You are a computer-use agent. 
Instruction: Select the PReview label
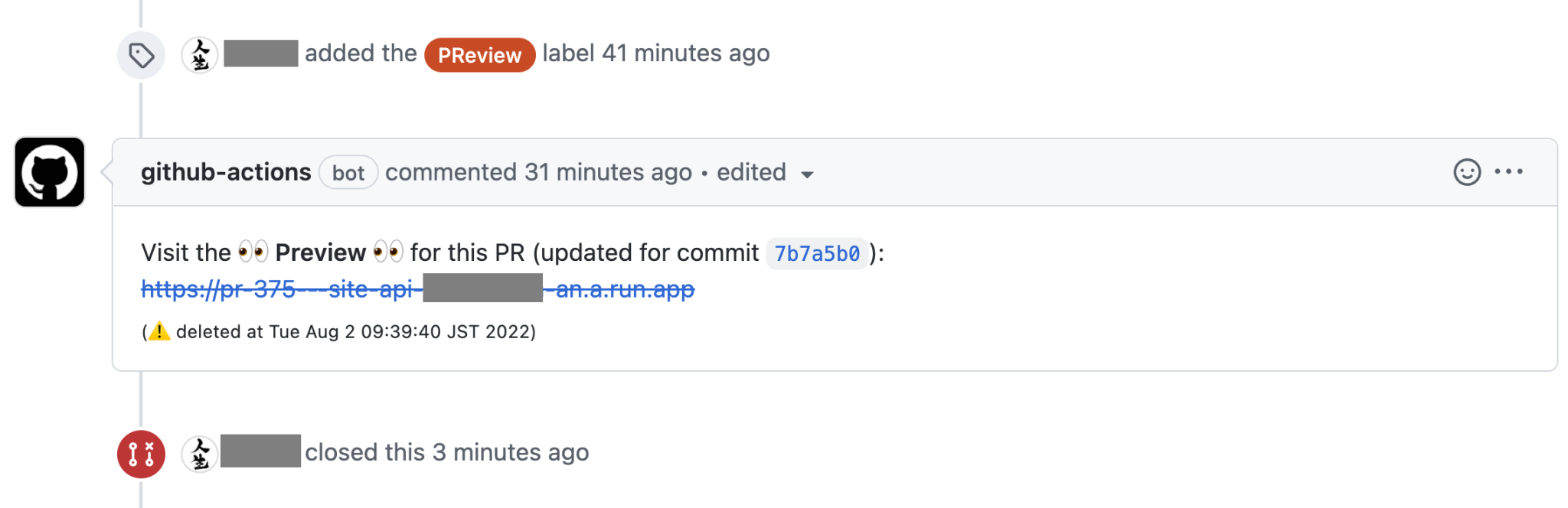tap(479, 54)
